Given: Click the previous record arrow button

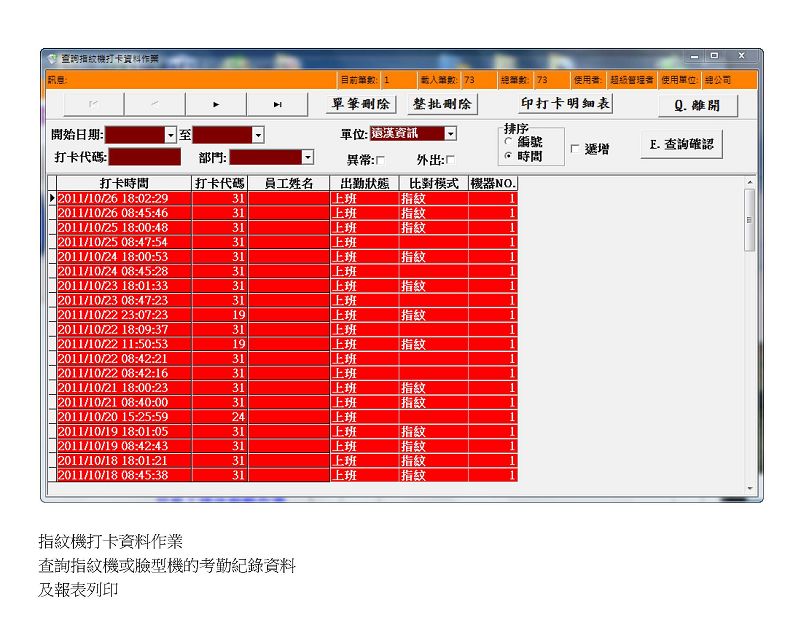Looking at the screenshot, I should tap(155, 104).
